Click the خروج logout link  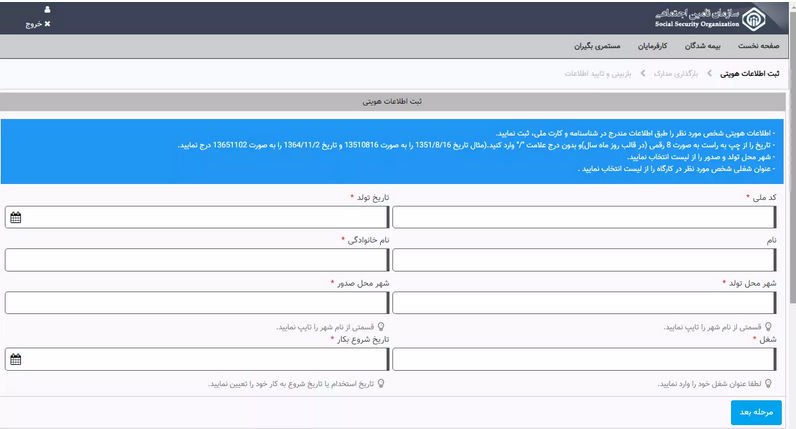38,24
